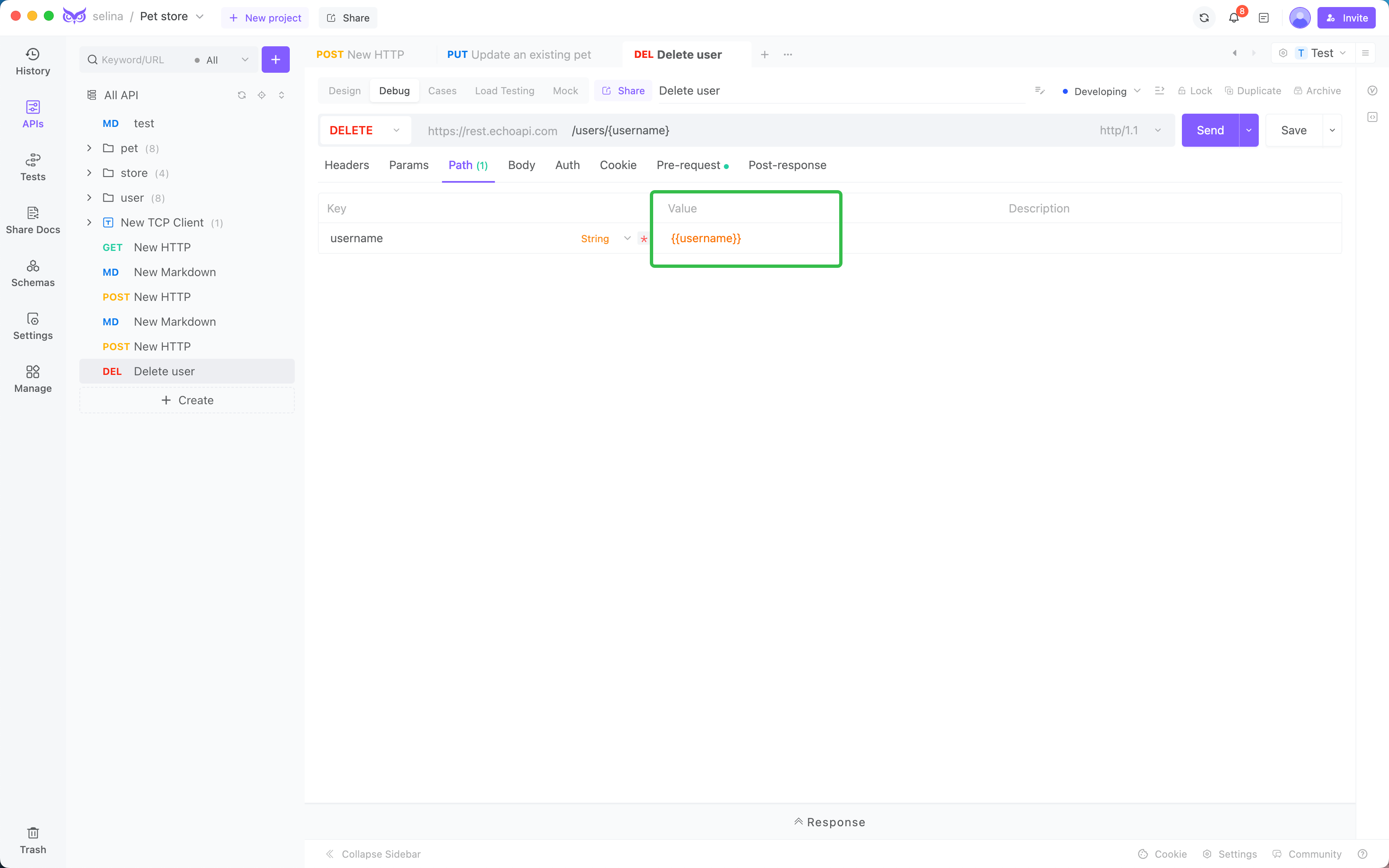Image resolution: width=1389 pixels, height=868 pixels.
Task: Click the refresh/history icon top right
Action: tap(1203, 17)
